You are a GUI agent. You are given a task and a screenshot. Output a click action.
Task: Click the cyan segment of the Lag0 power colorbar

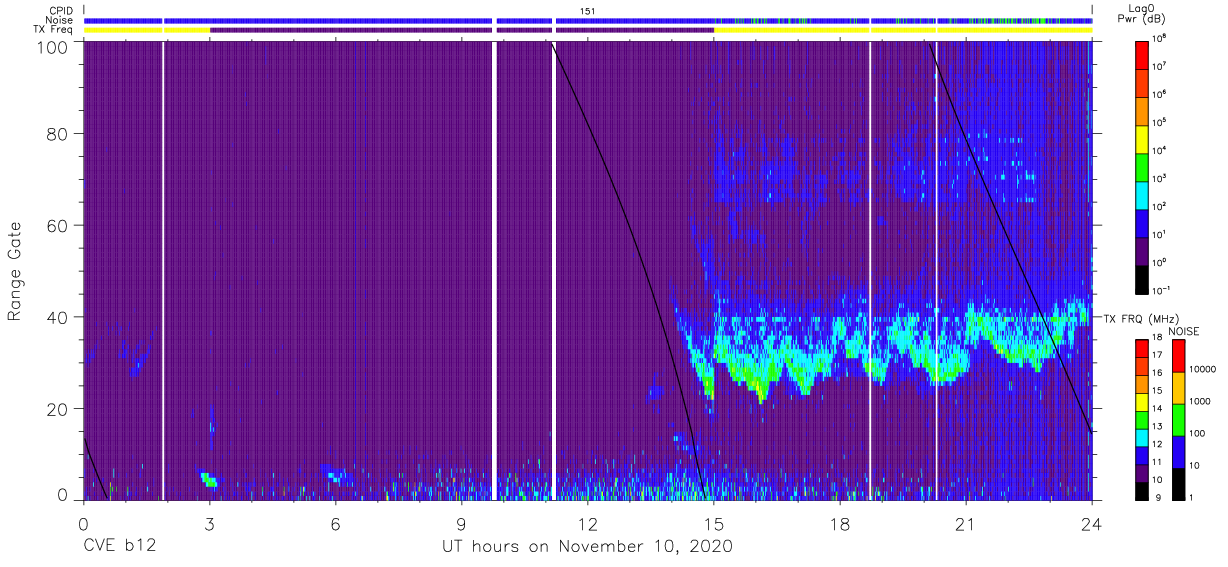click(1143, 193)
